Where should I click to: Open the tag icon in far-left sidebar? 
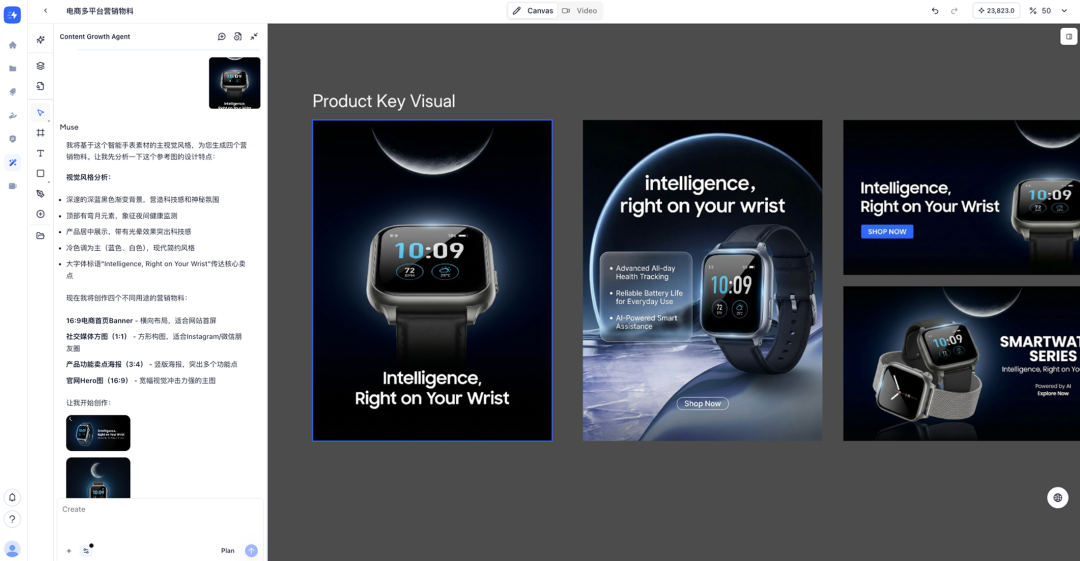pos(12,92)
